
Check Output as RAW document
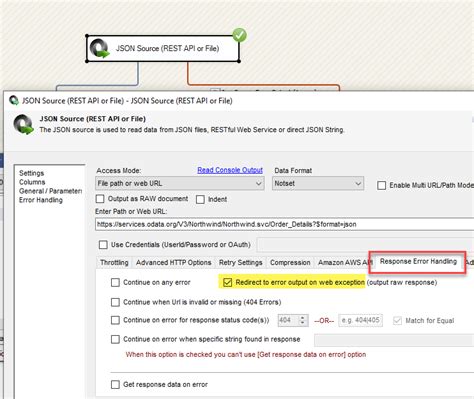point(100,199)
